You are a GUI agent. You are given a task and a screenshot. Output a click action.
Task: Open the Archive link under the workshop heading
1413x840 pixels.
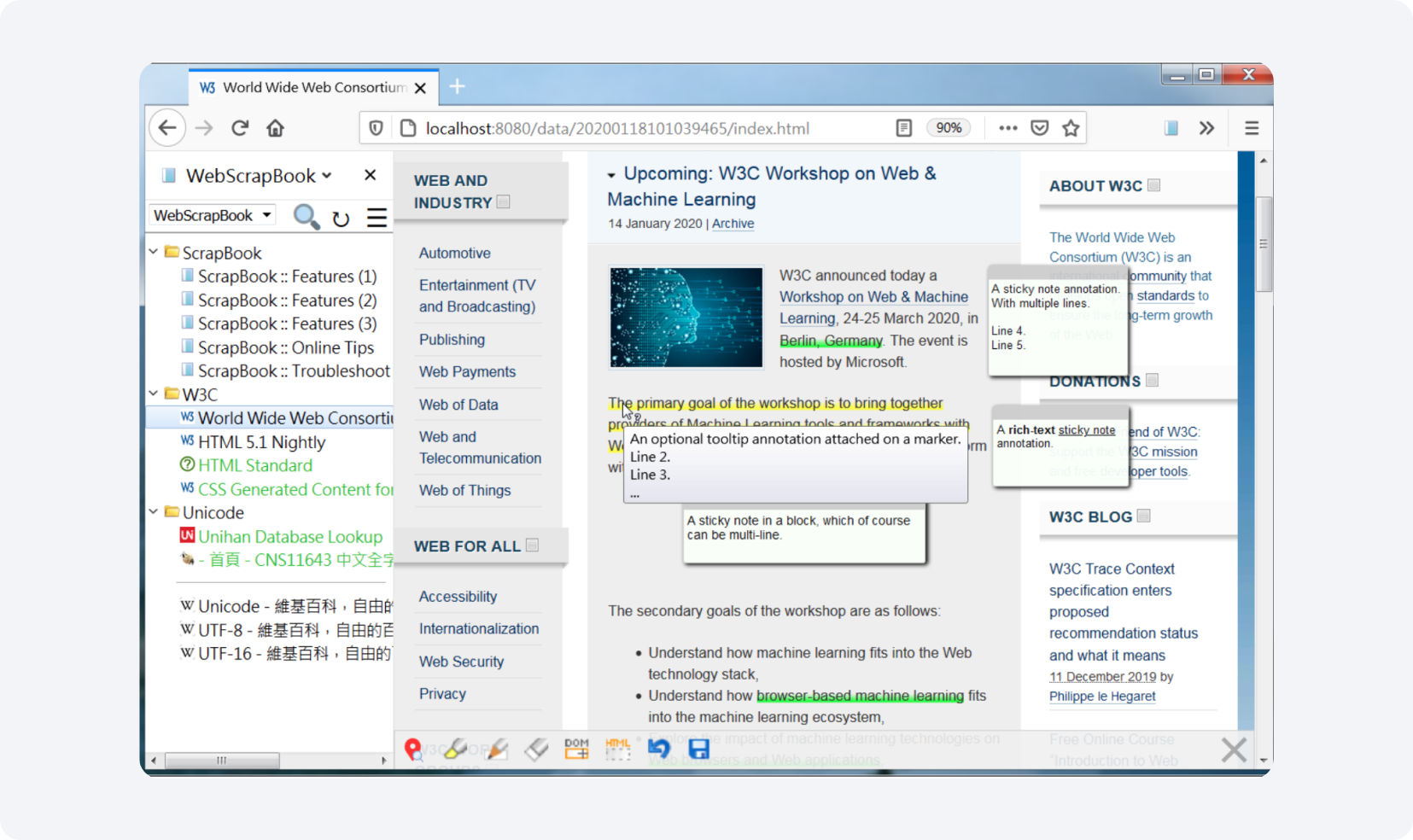[733, 223]
